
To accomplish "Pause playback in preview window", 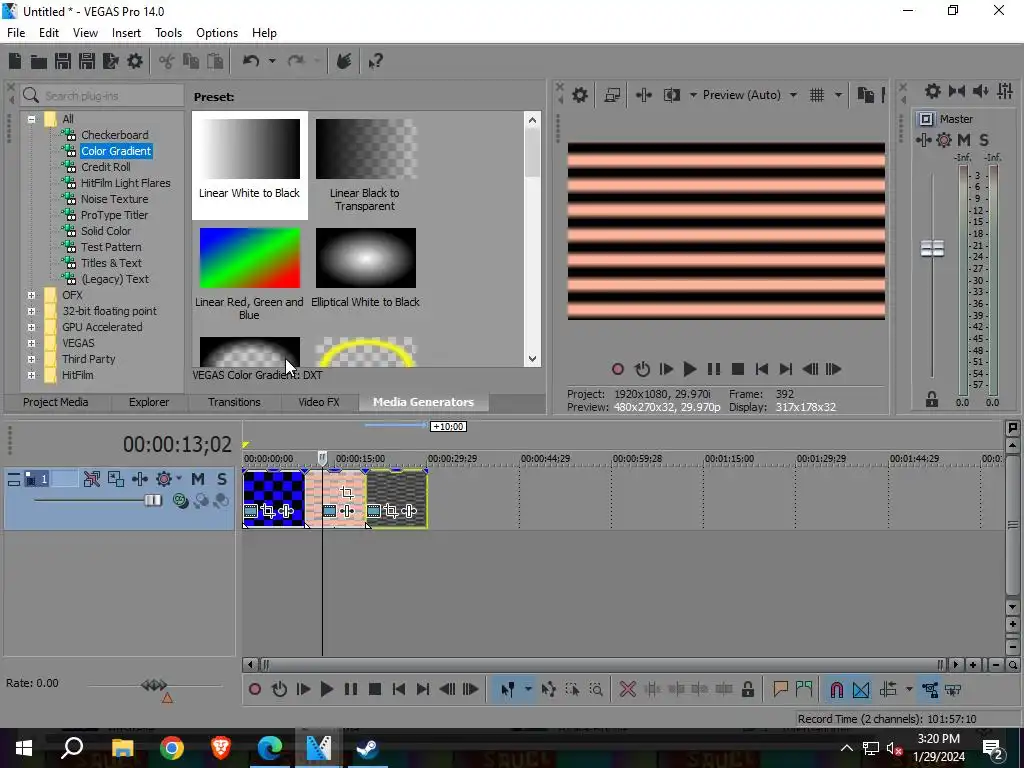I will 714,370.
